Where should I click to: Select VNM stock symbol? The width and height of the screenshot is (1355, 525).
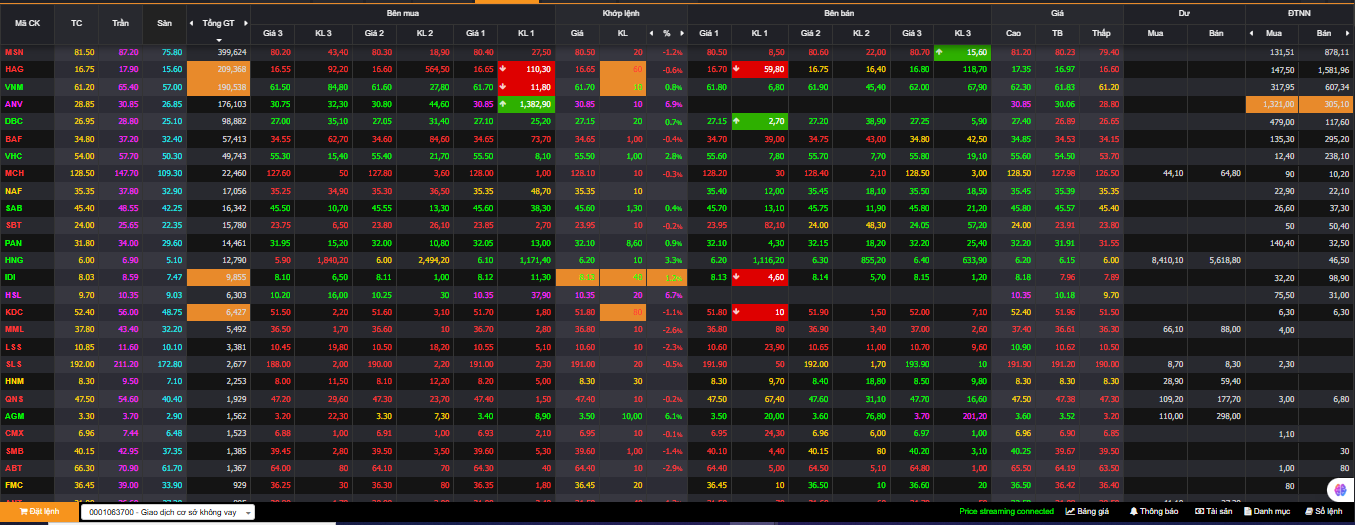[x=14, y=87]
